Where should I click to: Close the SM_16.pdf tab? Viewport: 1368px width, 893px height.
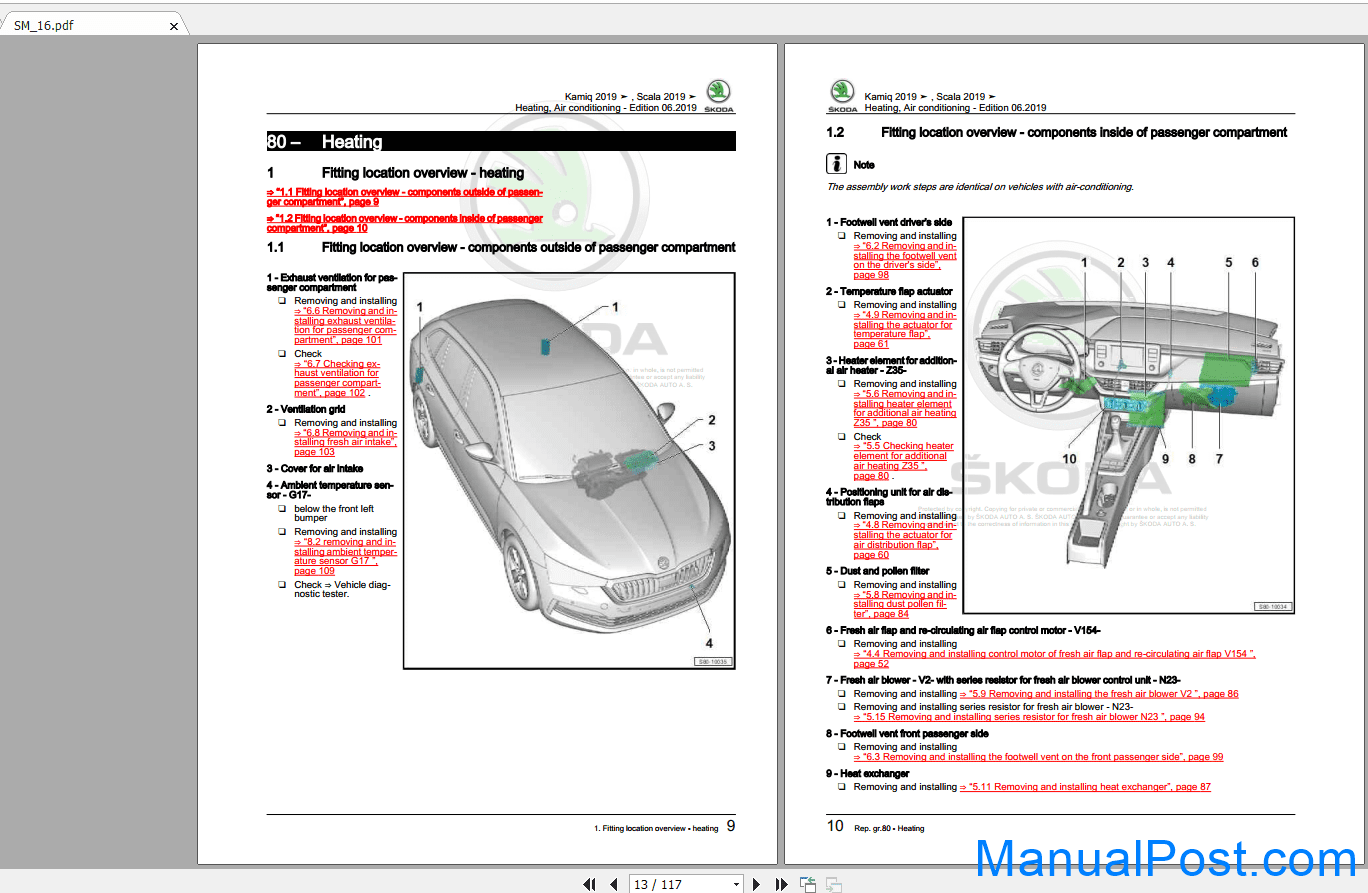(x=174, y=26)
